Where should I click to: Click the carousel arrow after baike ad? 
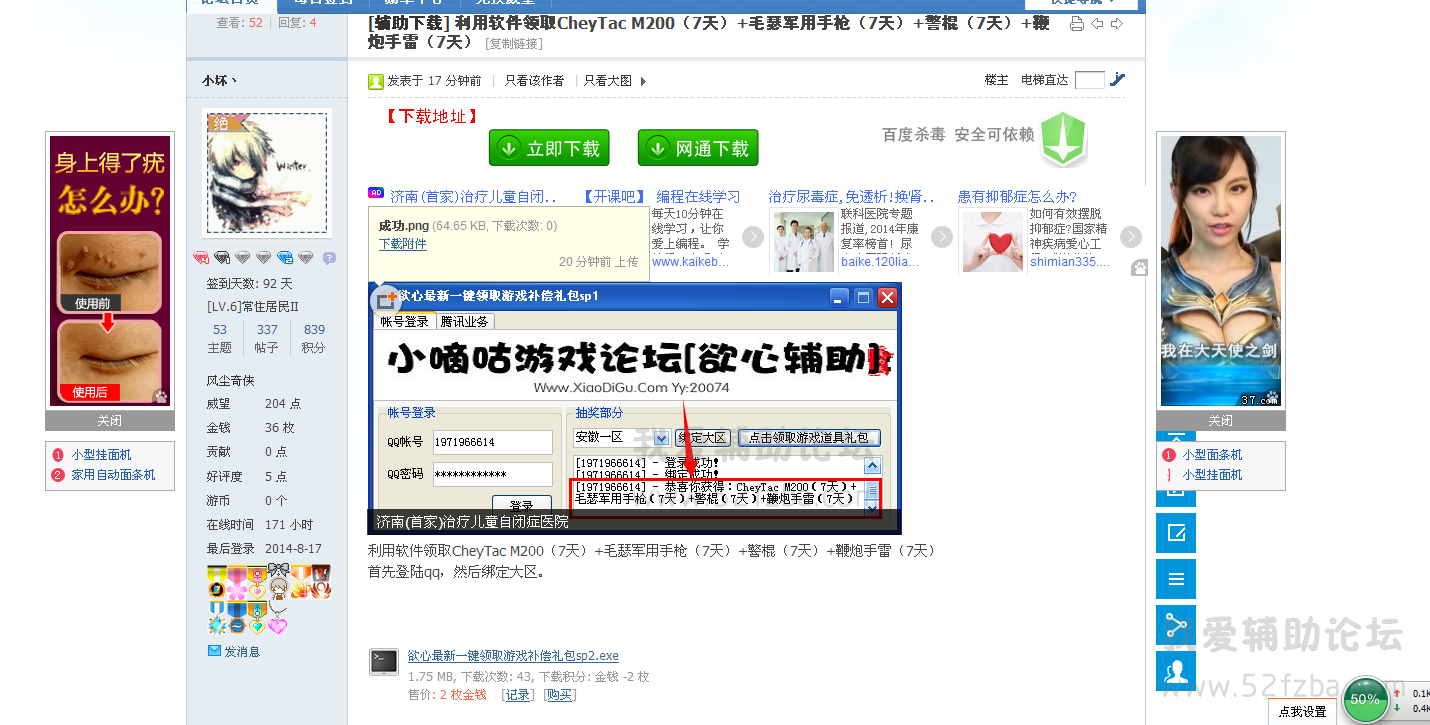pos(942,237)
